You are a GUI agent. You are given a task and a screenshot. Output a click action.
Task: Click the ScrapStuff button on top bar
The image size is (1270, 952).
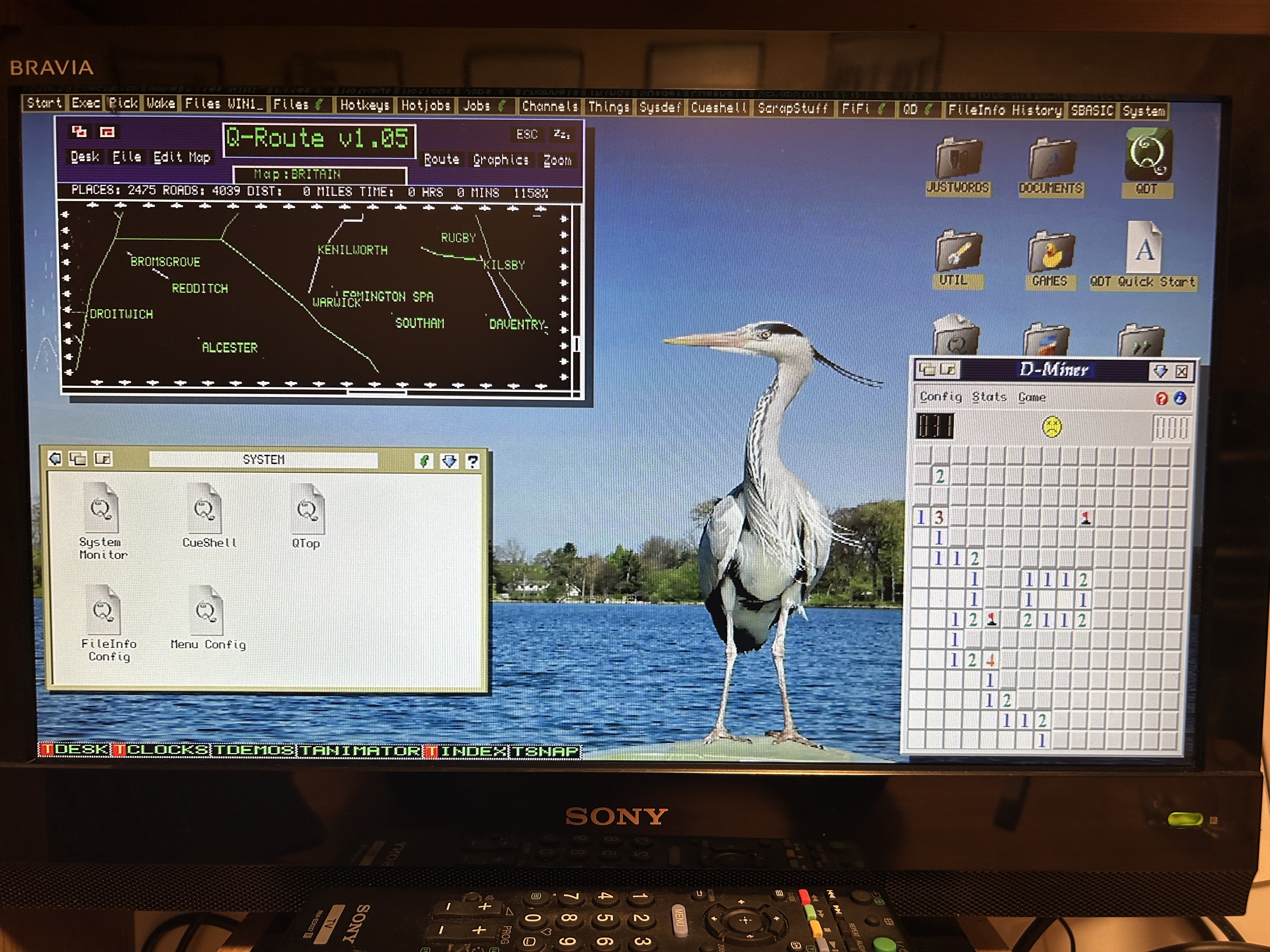(x=793, y=109)
